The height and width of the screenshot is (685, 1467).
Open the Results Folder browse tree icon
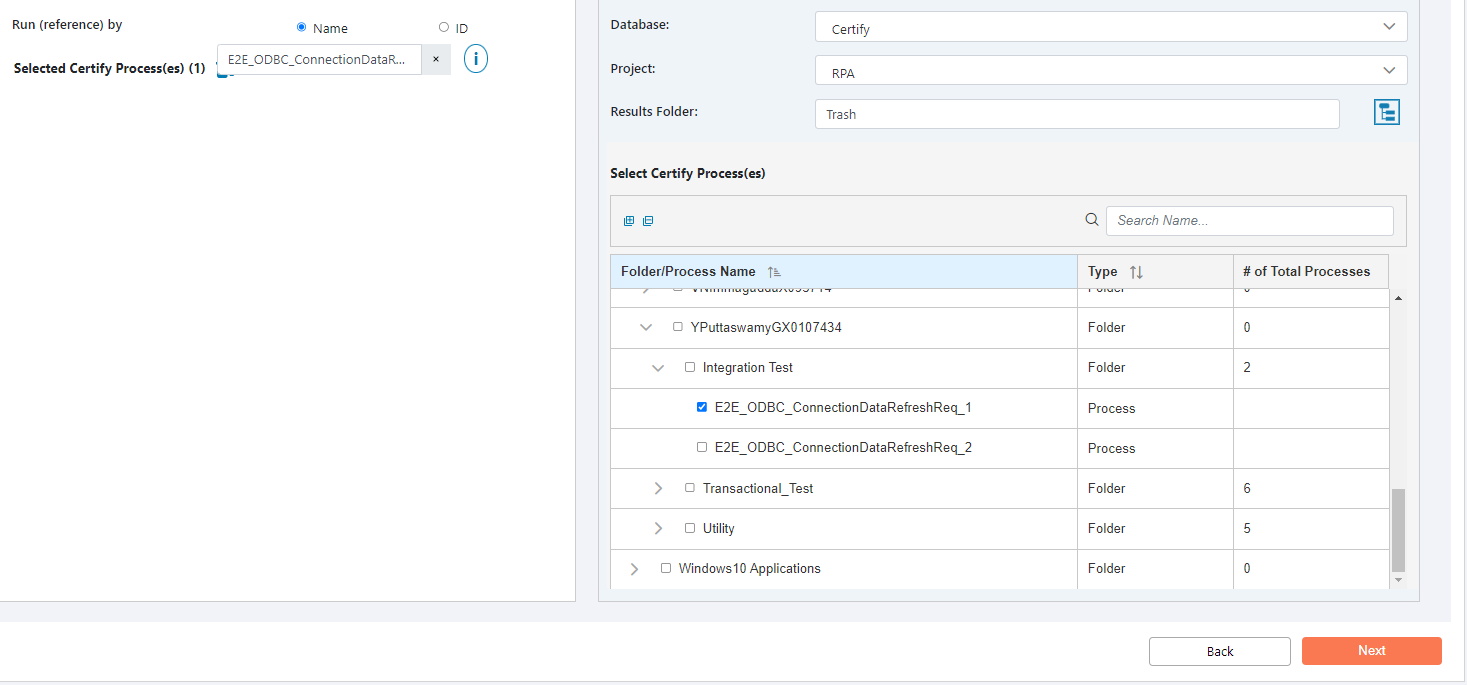[x=1386, y=113]
